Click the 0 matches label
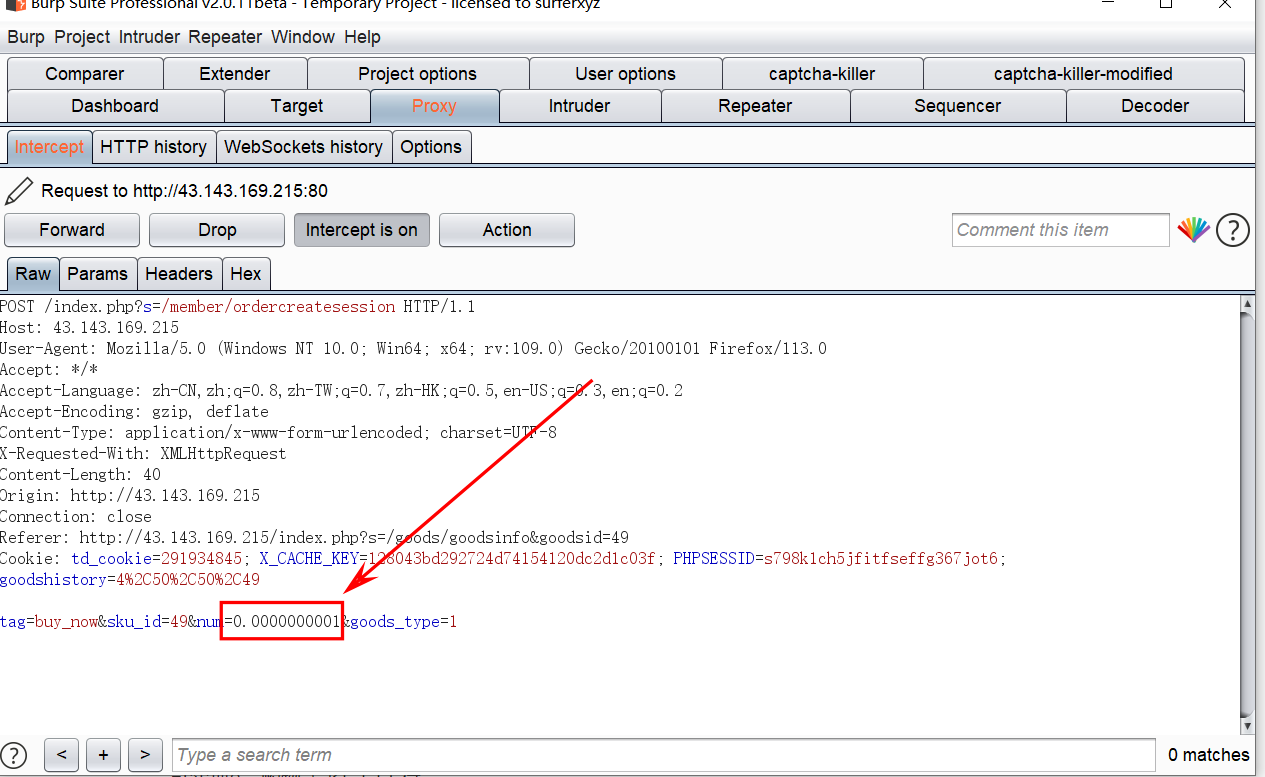 click(1209, 755)
